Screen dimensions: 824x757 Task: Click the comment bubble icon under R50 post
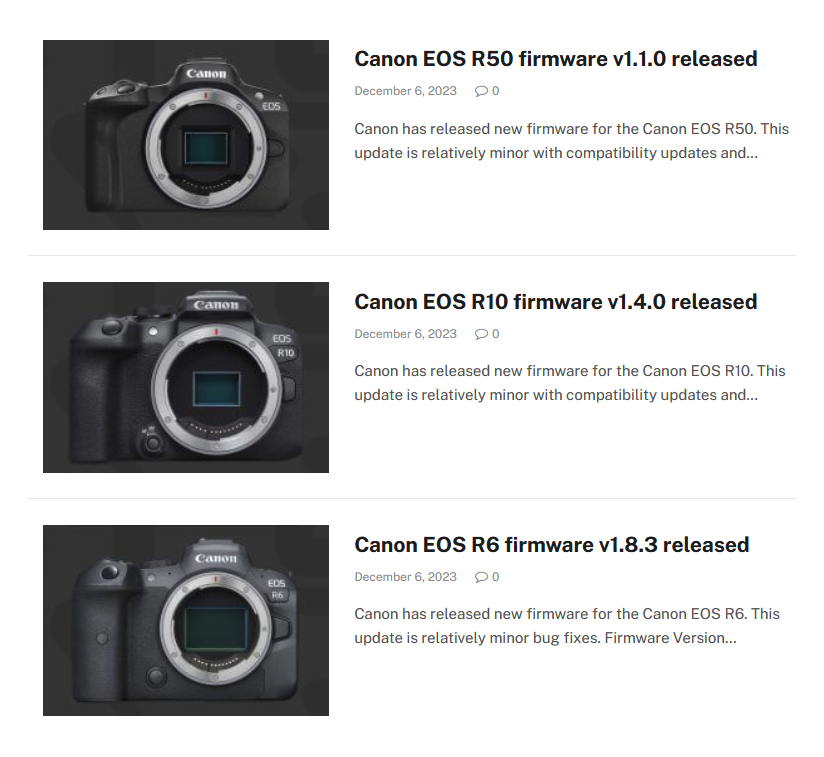point(481,91)
